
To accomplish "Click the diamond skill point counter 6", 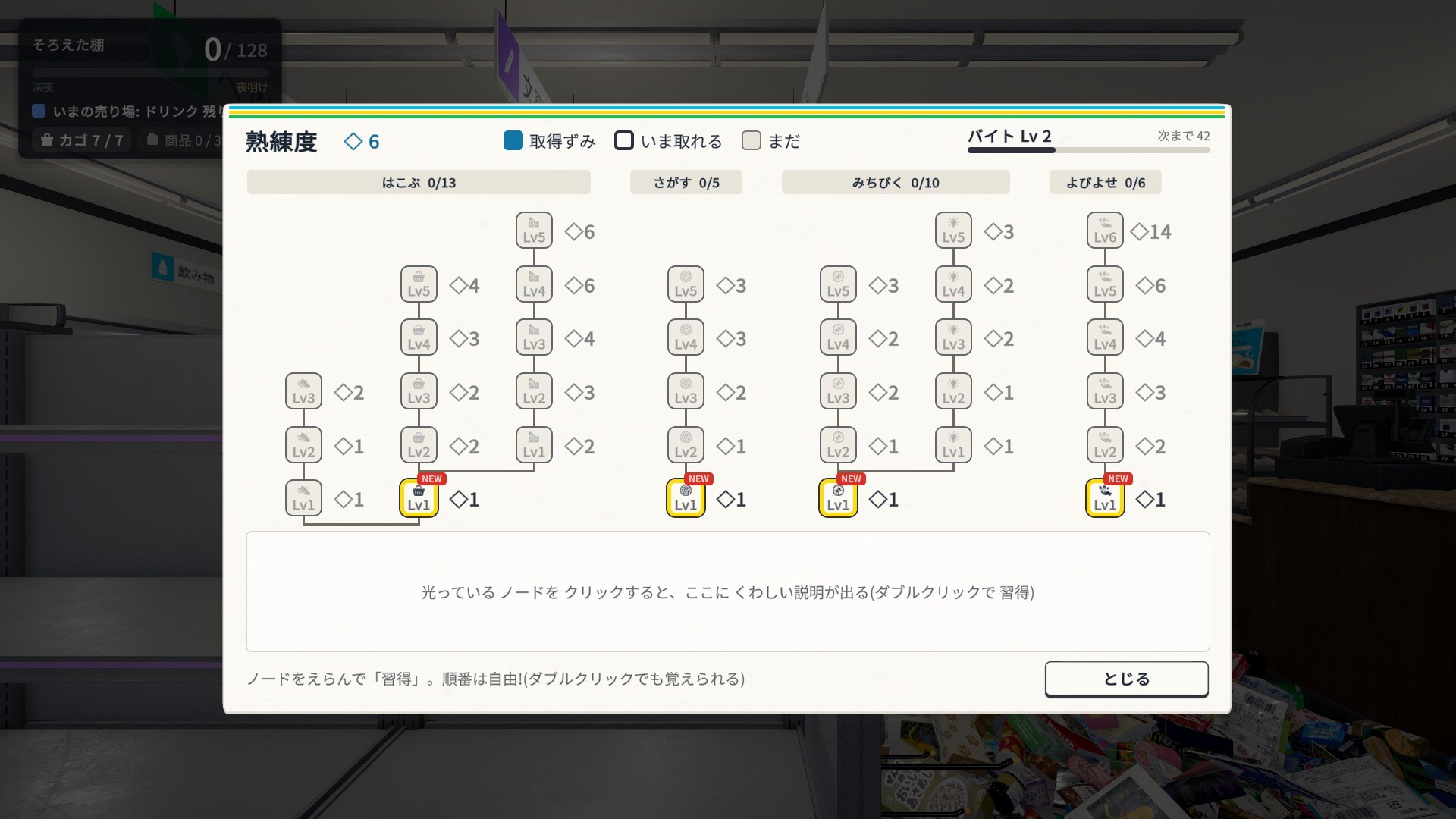I will 362,142.
